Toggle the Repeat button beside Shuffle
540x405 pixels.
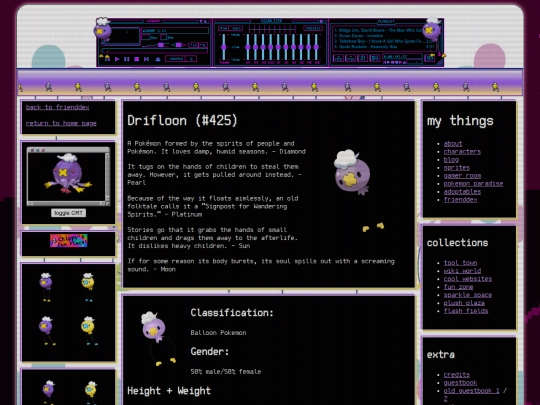click(191, 59)
